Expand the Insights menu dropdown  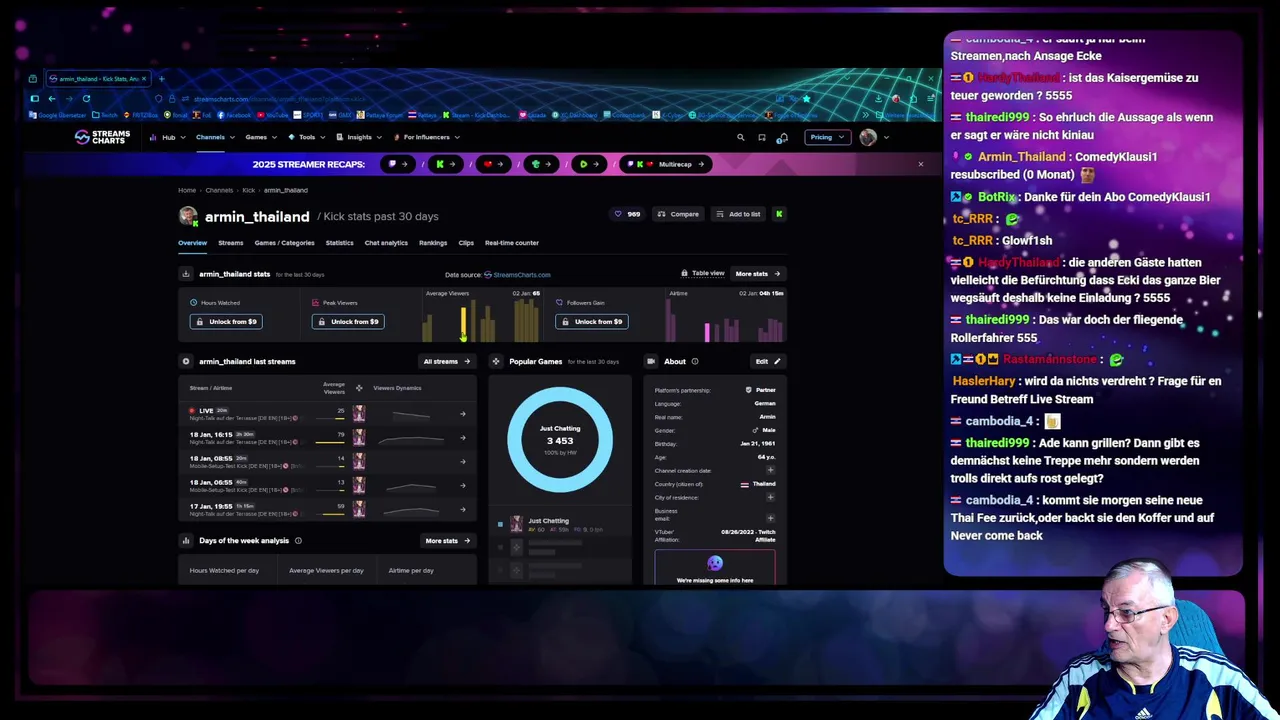359,137
